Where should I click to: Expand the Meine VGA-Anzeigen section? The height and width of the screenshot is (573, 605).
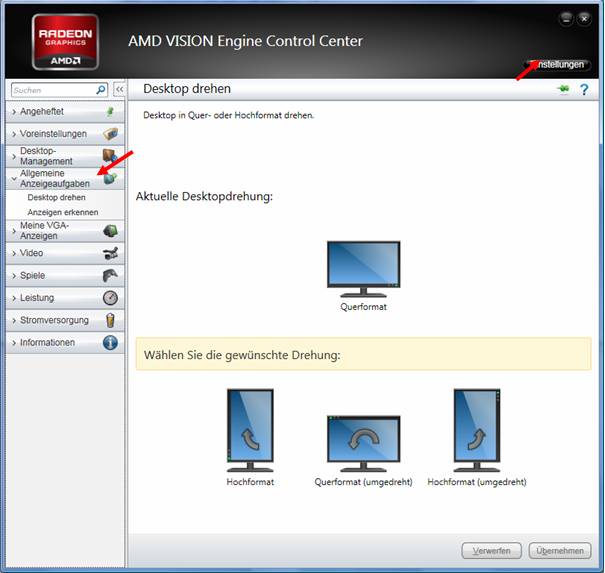[x=65, y=231]
